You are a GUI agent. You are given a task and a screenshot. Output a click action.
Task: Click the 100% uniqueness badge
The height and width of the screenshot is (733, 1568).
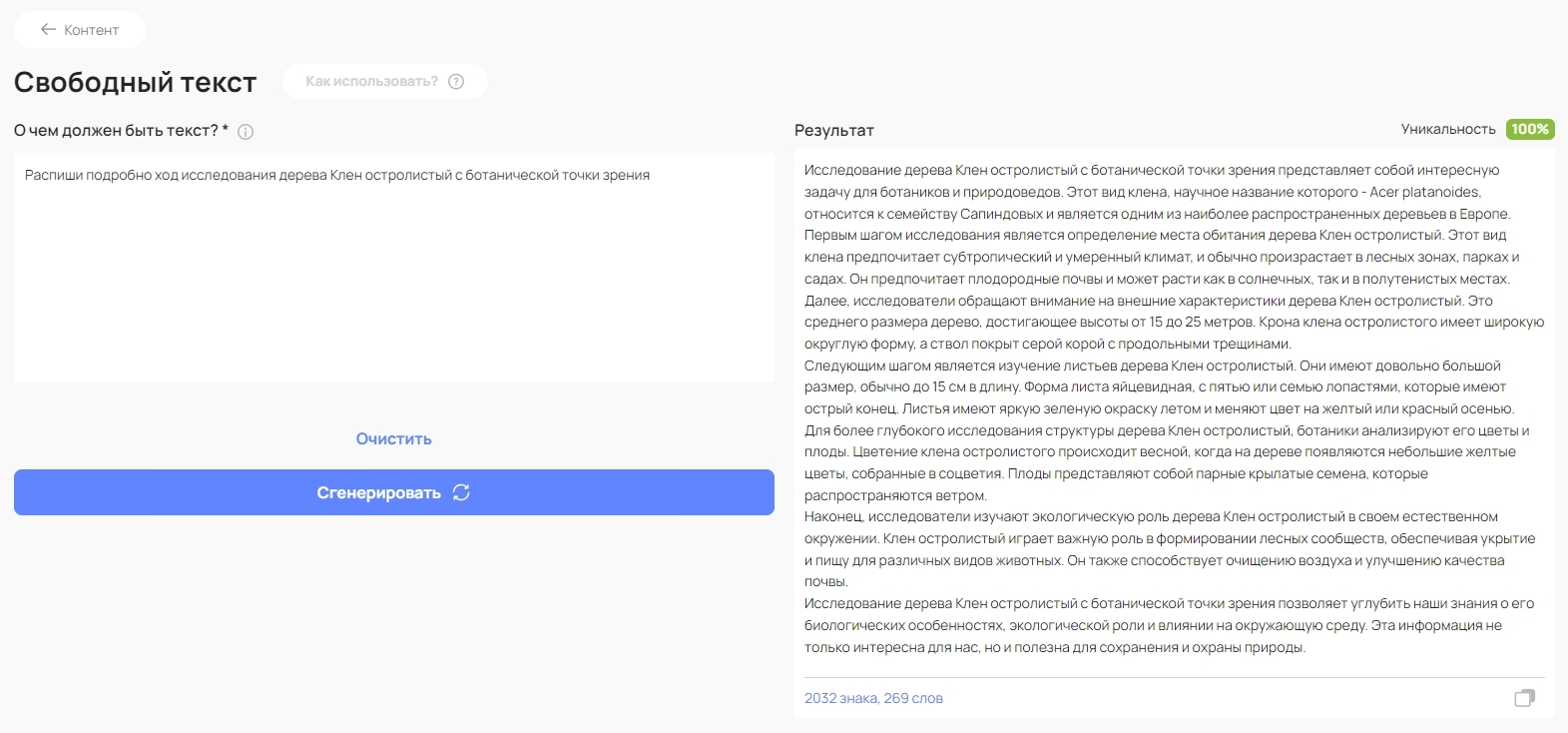pos(1530,129)
